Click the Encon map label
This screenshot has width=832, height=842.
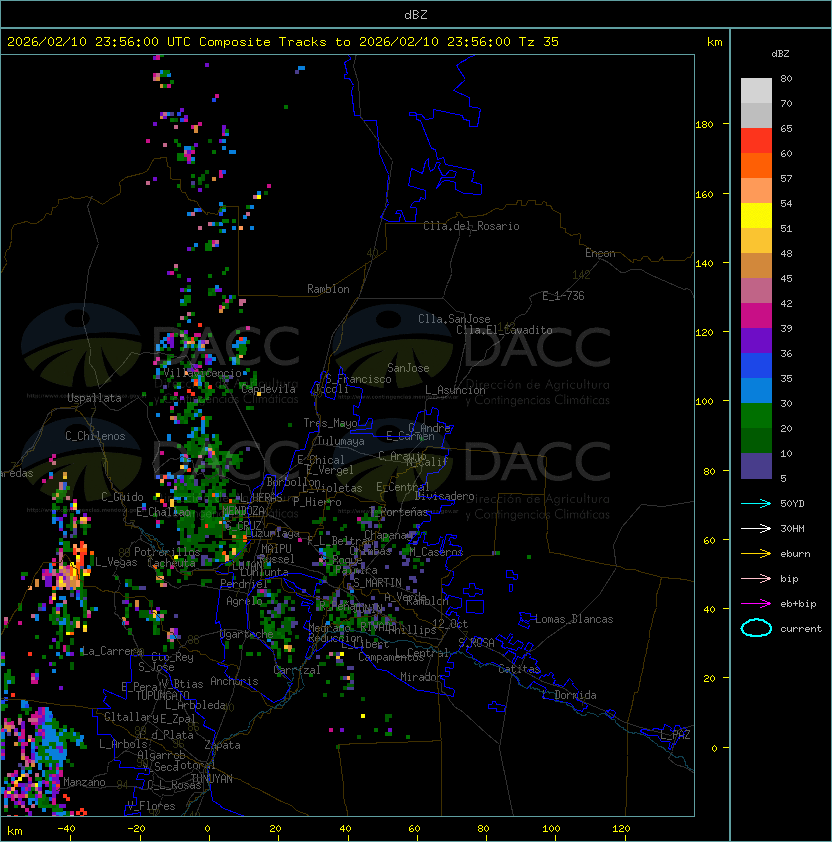600,253
